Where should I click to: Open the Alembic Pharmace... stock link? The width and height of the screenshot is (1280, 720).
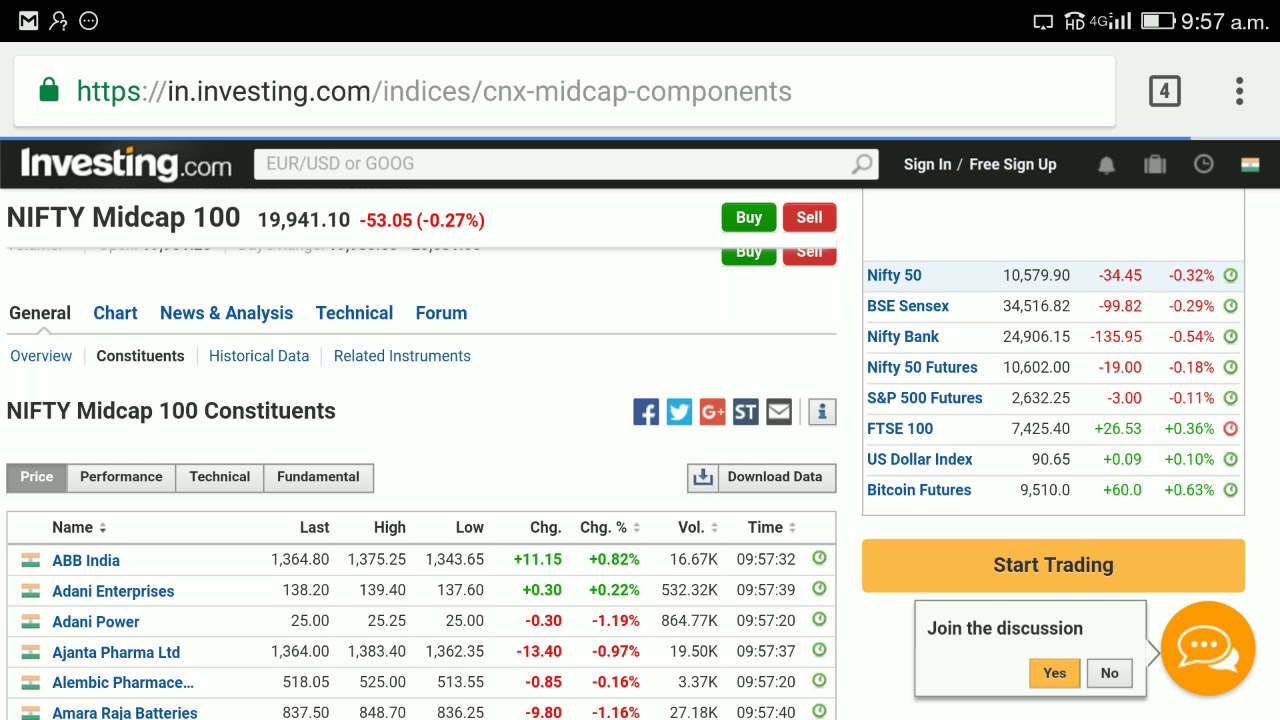click(x=123, y=682)
